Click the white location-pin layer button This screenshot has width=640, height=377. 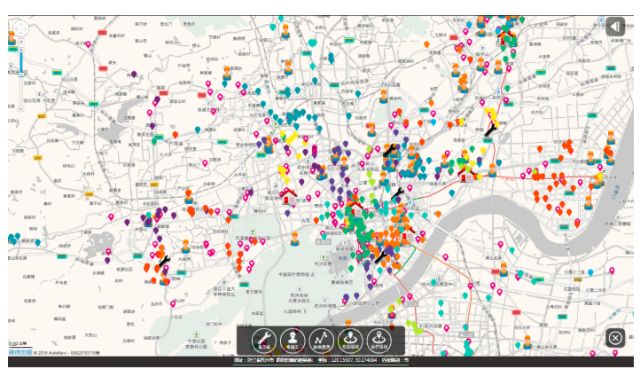click(379, 340)
